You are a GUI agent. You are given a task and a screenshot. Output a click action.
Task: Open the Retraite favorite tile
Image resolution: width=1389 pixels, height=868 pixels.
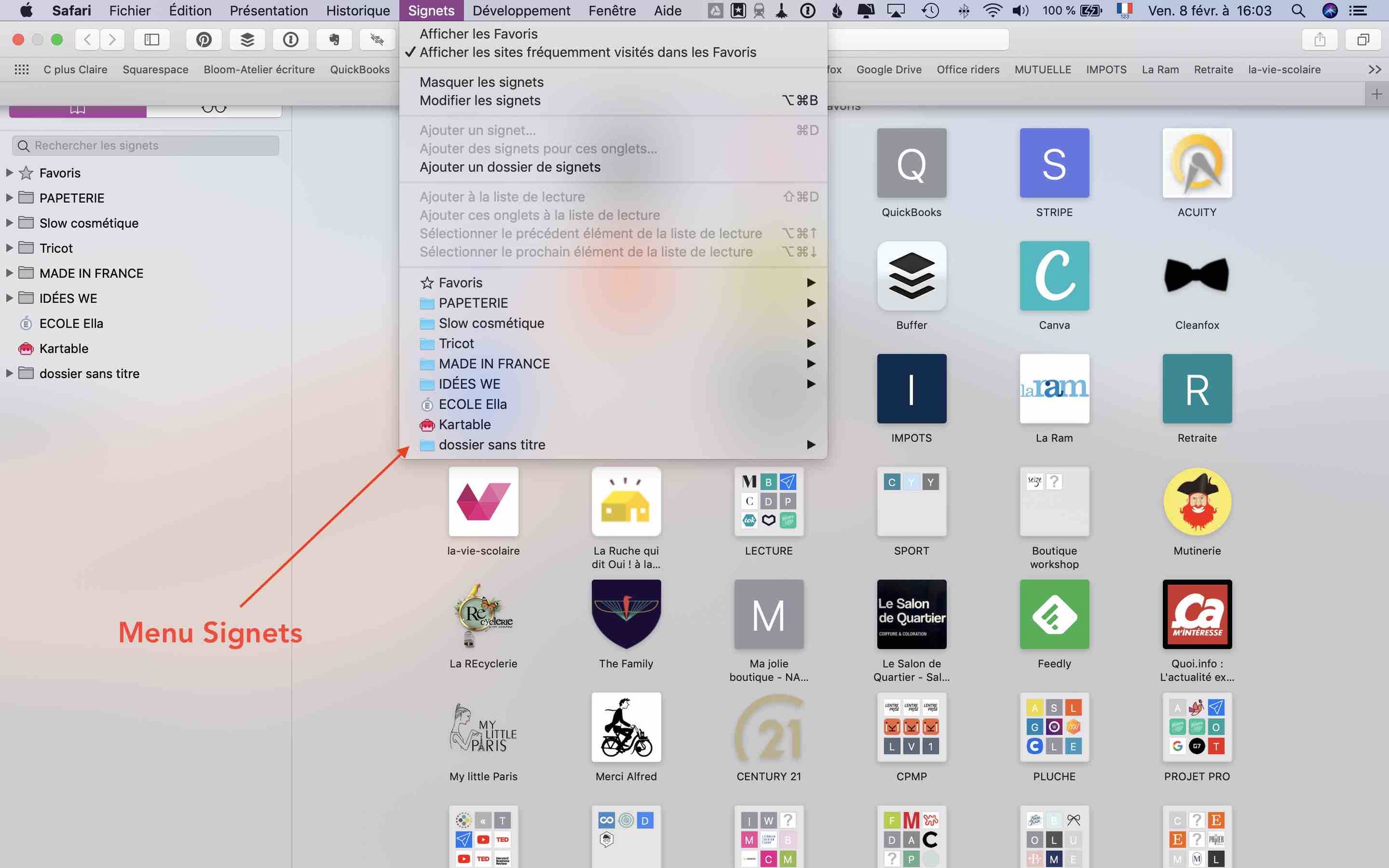pos(1197,389)
